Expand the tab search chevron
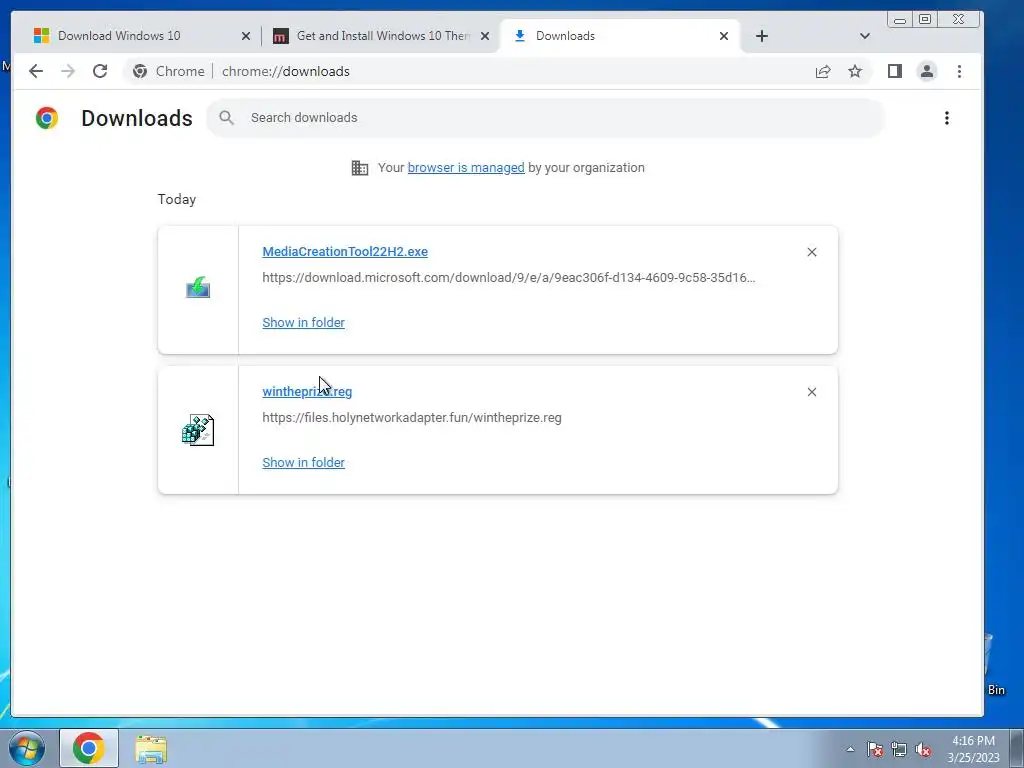This screenshot has width=1024, height=768. pos(865,36)
